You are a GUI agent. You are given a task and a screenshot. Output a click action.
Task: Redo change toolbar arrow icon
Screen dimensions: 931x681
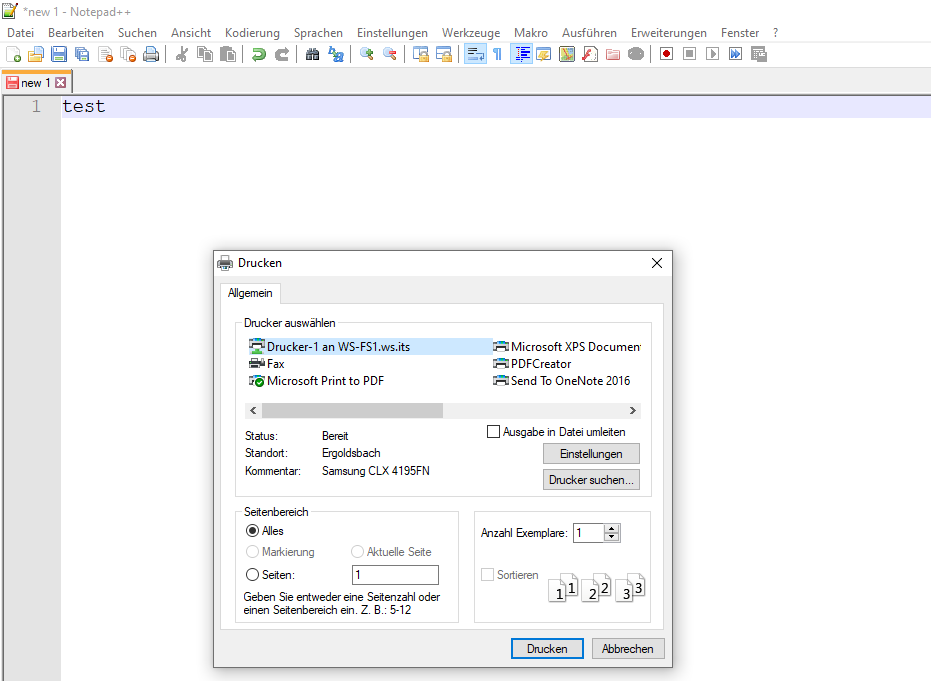(x=281, y=55)
